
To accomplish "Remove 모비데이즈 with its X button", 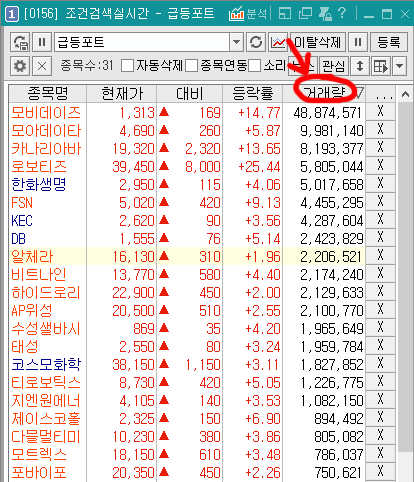I will pos(380,111).
